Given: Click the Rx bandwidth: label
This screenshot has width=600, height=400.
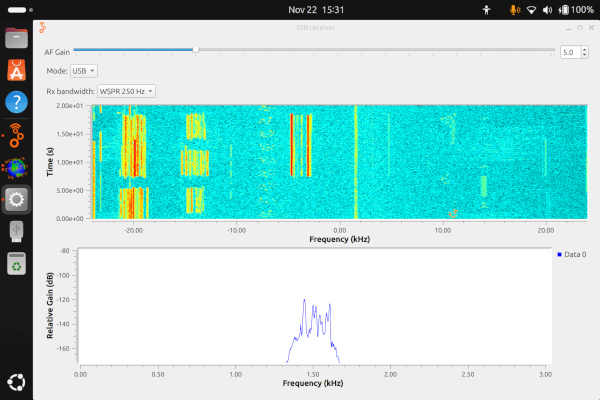Looking at the screenshot, I should 70,91.
